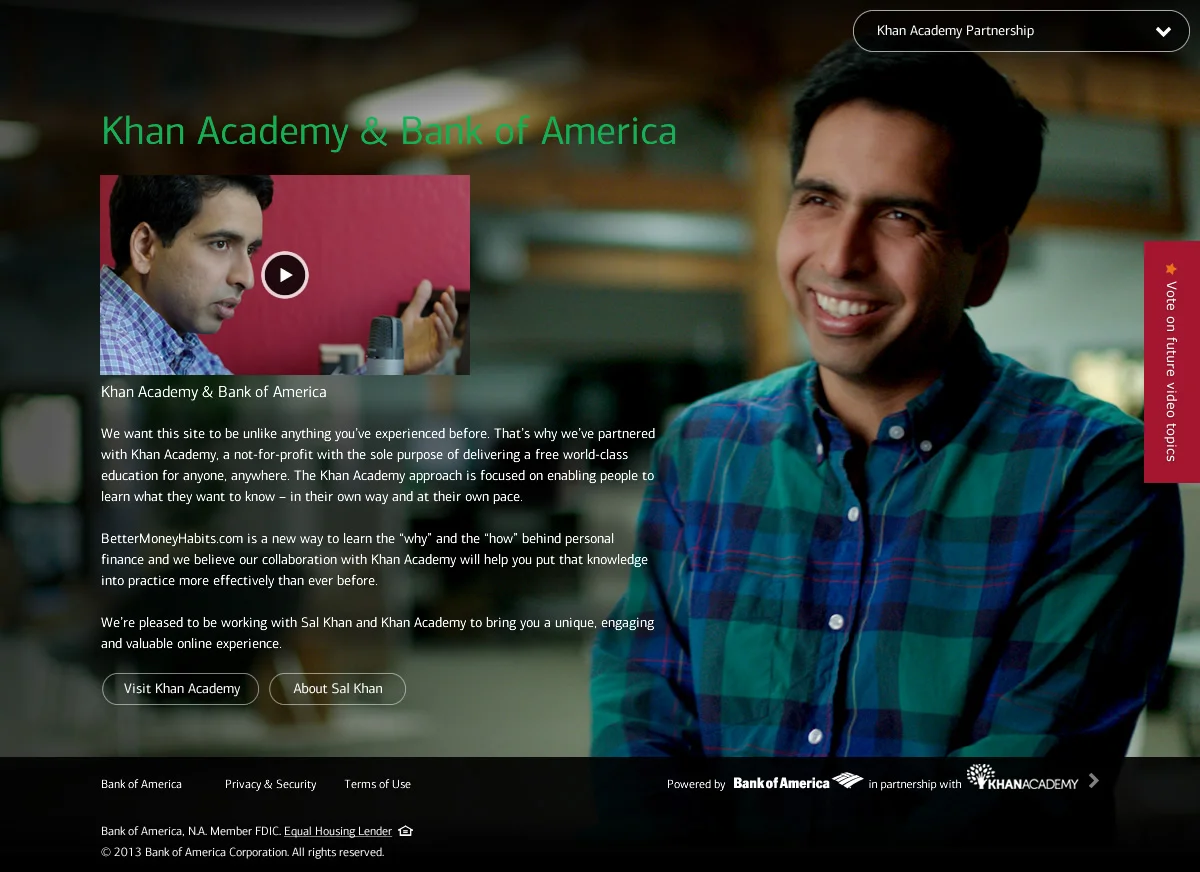The image size is (1200, 872).
Task: Click the Equal Housing house icon
Action: point(405,831)
